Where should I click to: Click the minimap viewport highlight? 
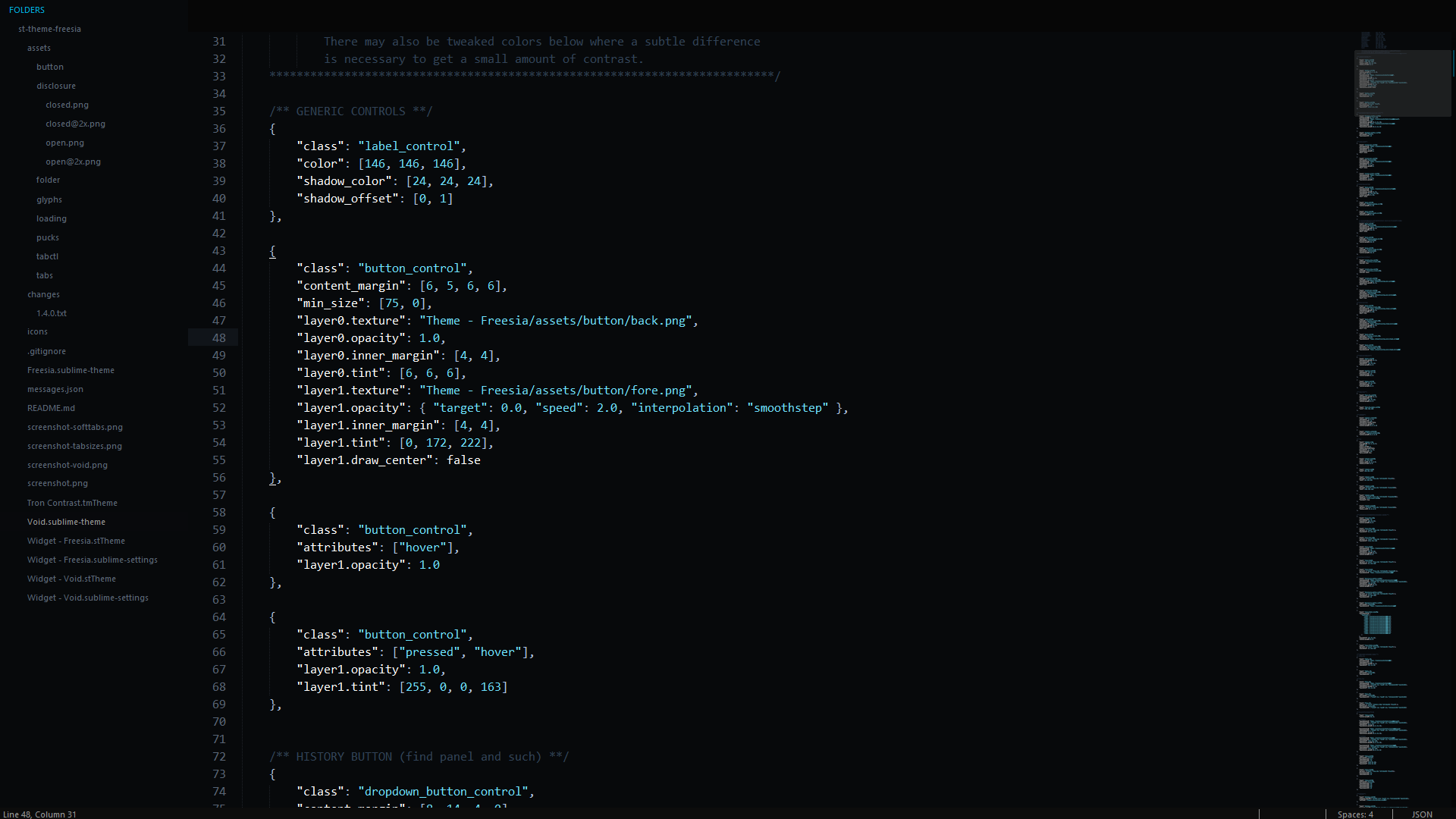(x=1403, y=83)
